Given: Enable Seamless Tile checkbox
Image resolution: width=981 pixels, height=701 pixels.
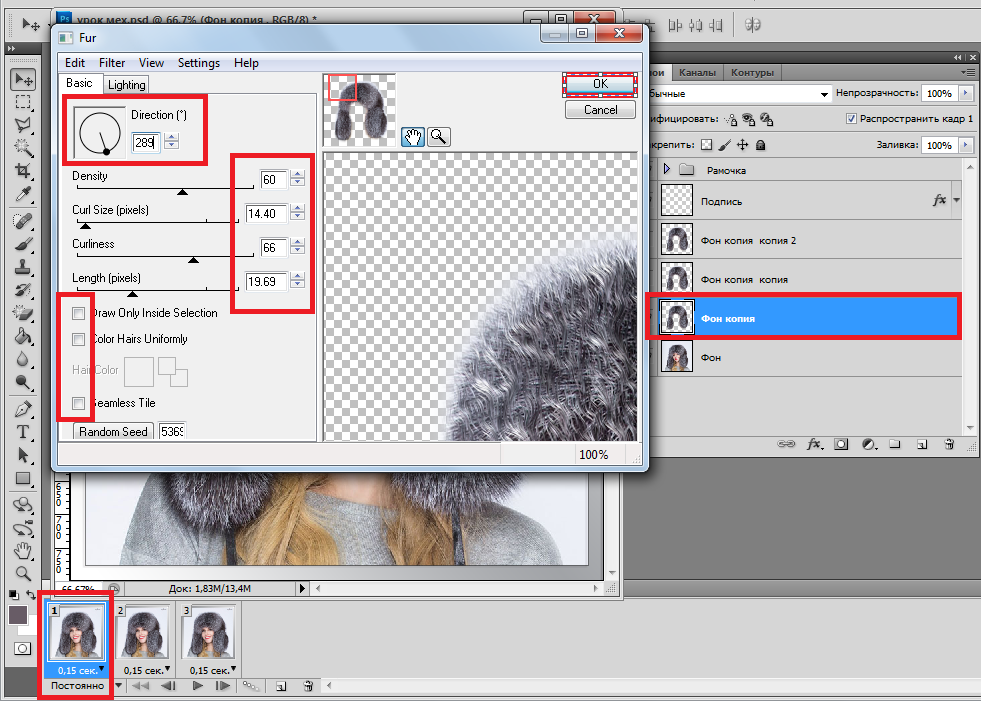Looking at the screenshot, I should [x=78, y=403].
